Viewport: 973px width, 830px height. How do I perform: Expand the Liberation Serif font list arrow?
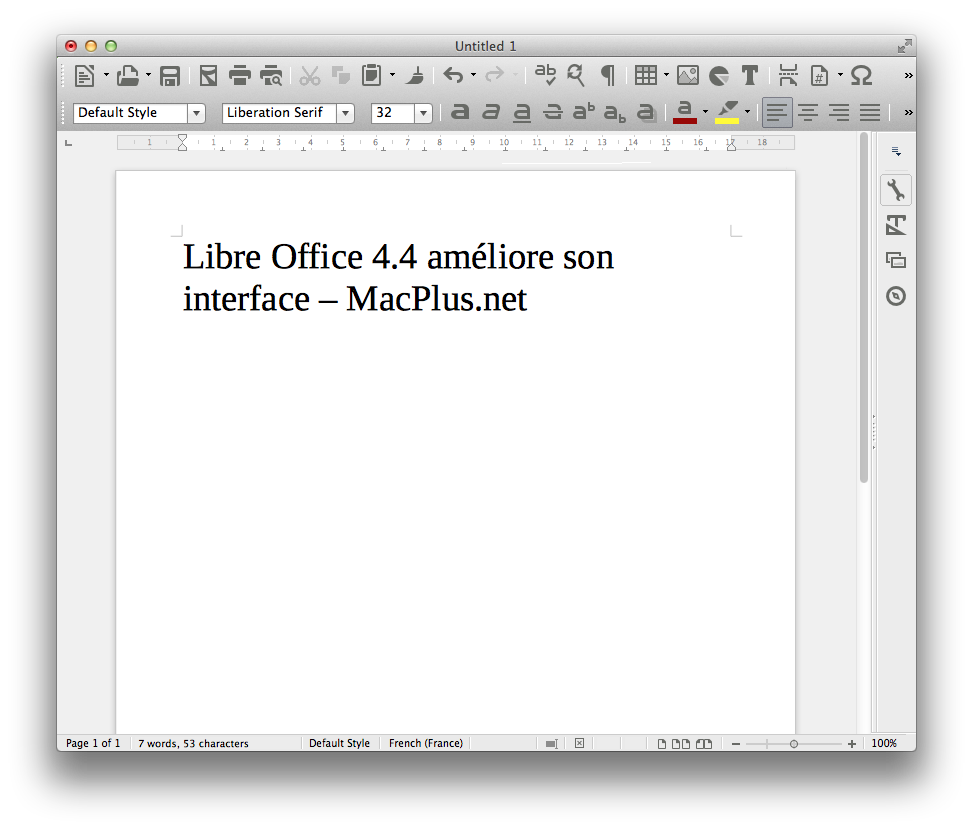pos(346,113)
